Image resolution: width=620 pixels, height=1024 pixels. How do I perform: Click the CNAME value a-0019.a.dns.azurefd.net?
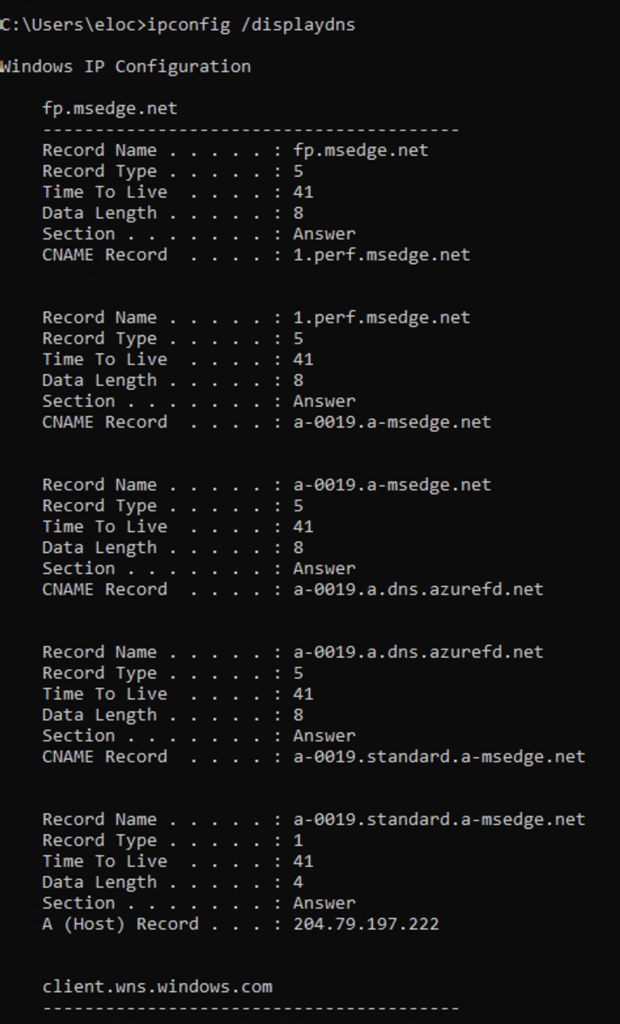418,589
